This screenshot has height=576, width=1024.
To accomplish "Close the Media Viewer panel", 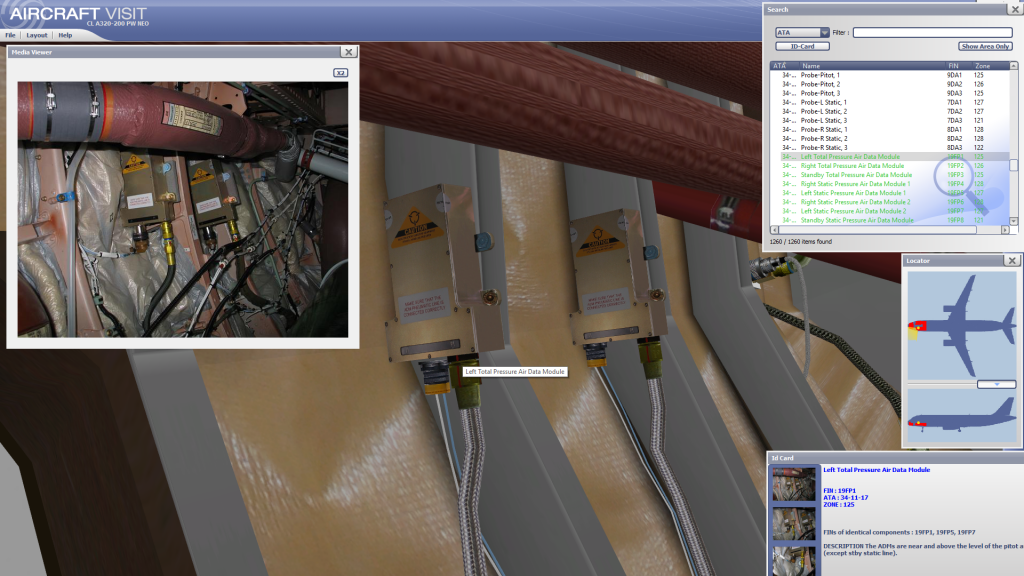I will [x=349, y=52].
